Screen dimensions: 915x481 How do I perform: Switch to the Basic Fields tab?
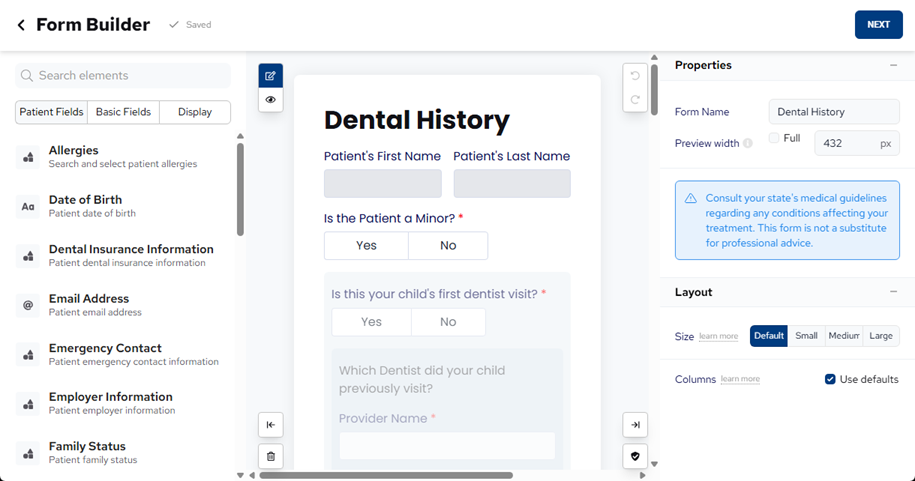click(x=123, y=112)
